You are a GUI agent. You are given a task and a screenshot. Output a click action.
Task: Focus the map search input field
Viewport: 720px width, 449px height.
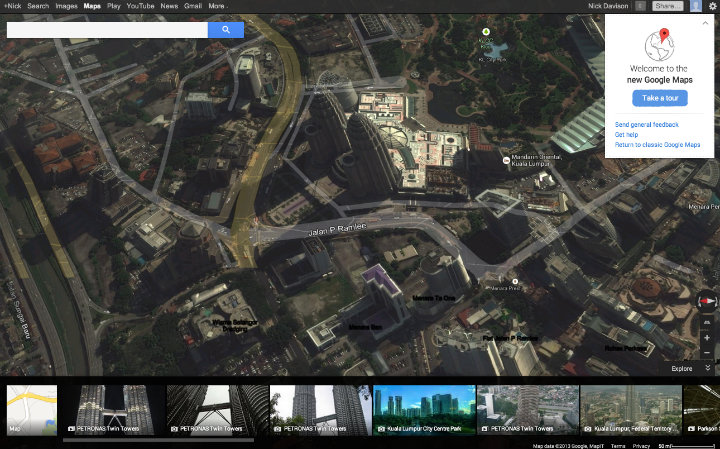click(107, 30)
